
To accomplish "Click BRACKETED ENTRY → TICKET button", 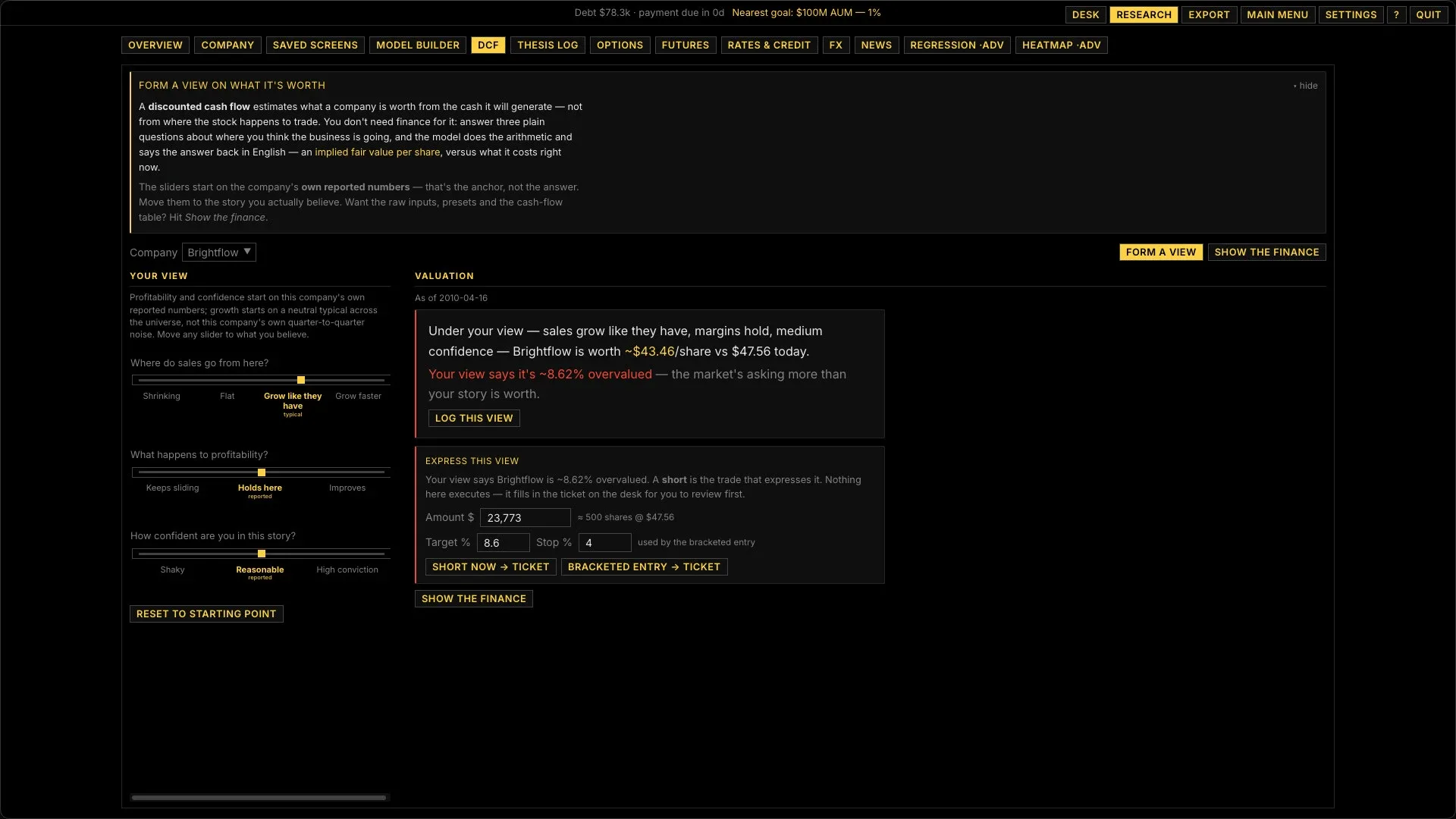I will point(645,567).
